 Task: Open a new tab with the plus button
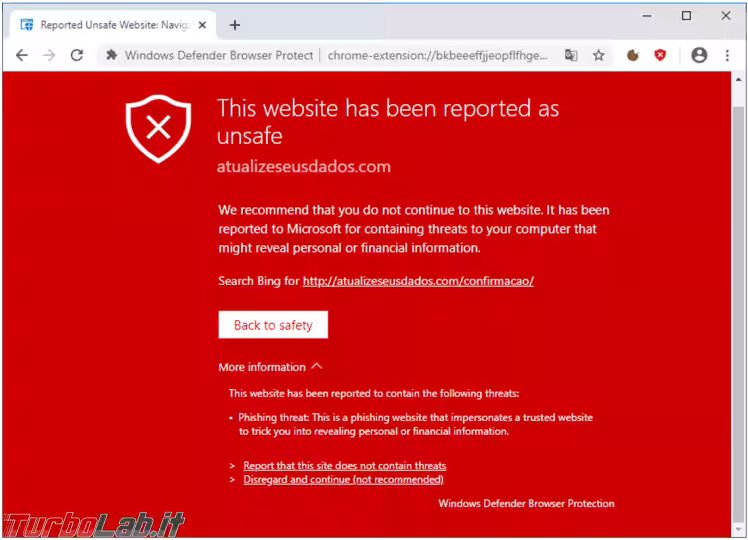pyautogui.click(x=235, y=25)
